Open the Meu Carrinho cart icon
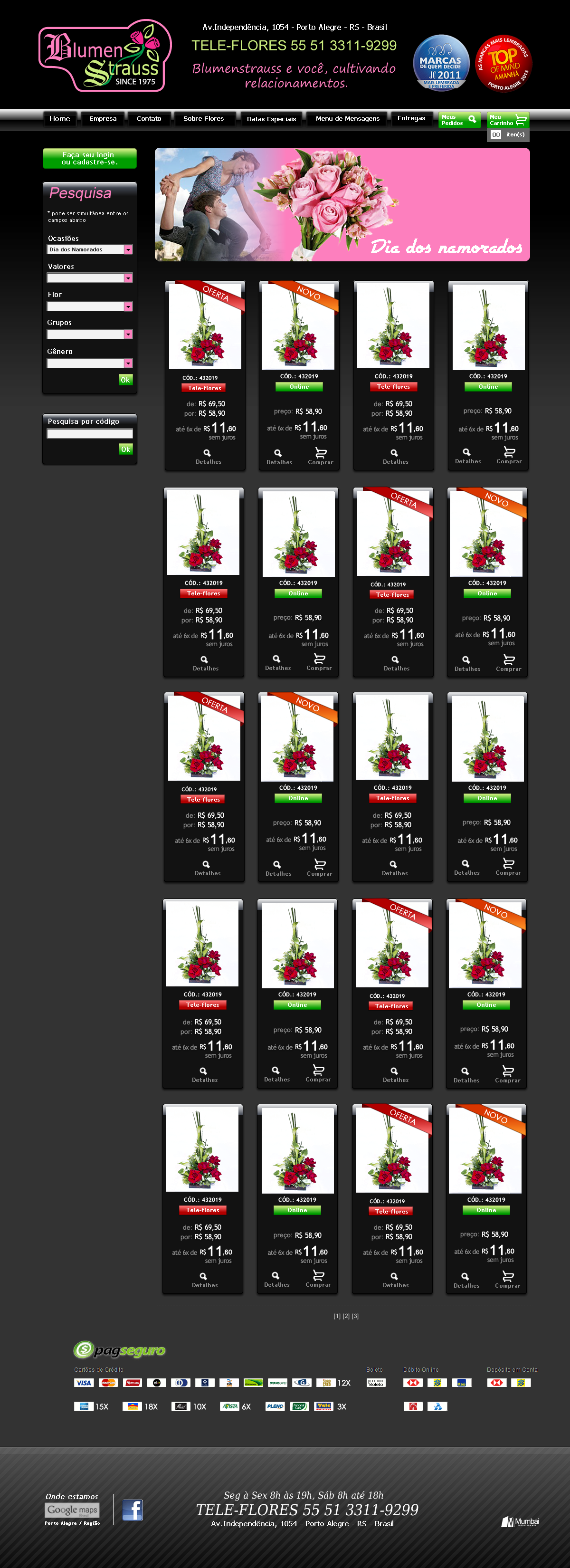 pos(521,120)
